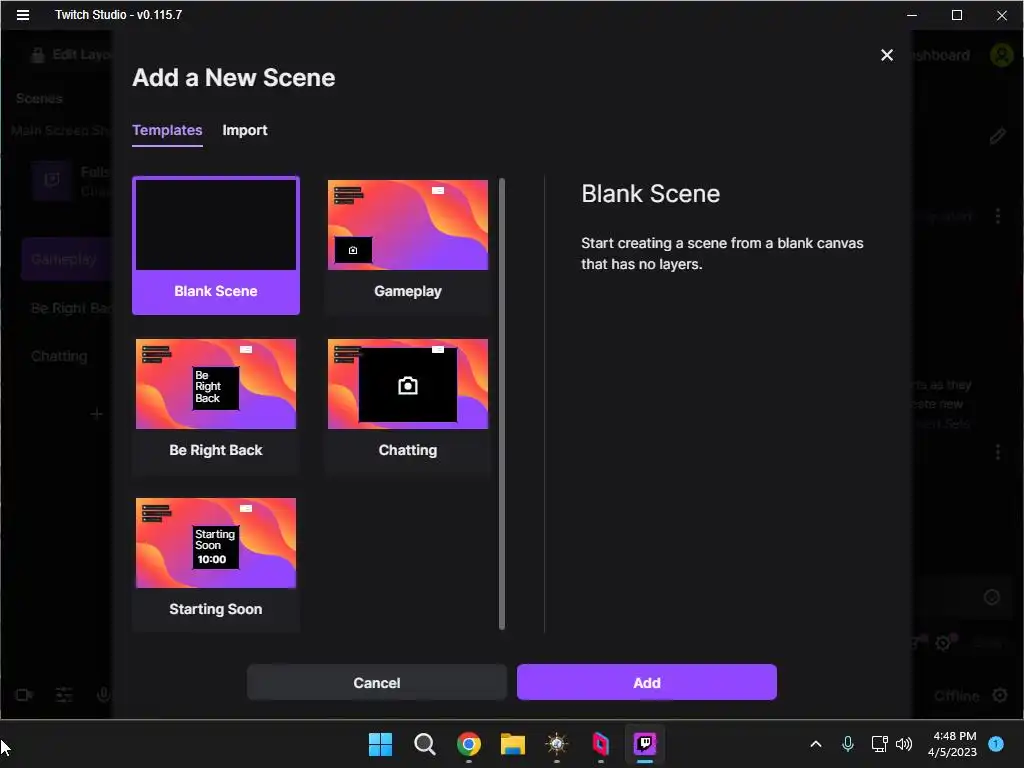This screenshot has height=768, width=1024.
Task: Open the hamburger menu in title bar
Action: click(x=23, y=15)
